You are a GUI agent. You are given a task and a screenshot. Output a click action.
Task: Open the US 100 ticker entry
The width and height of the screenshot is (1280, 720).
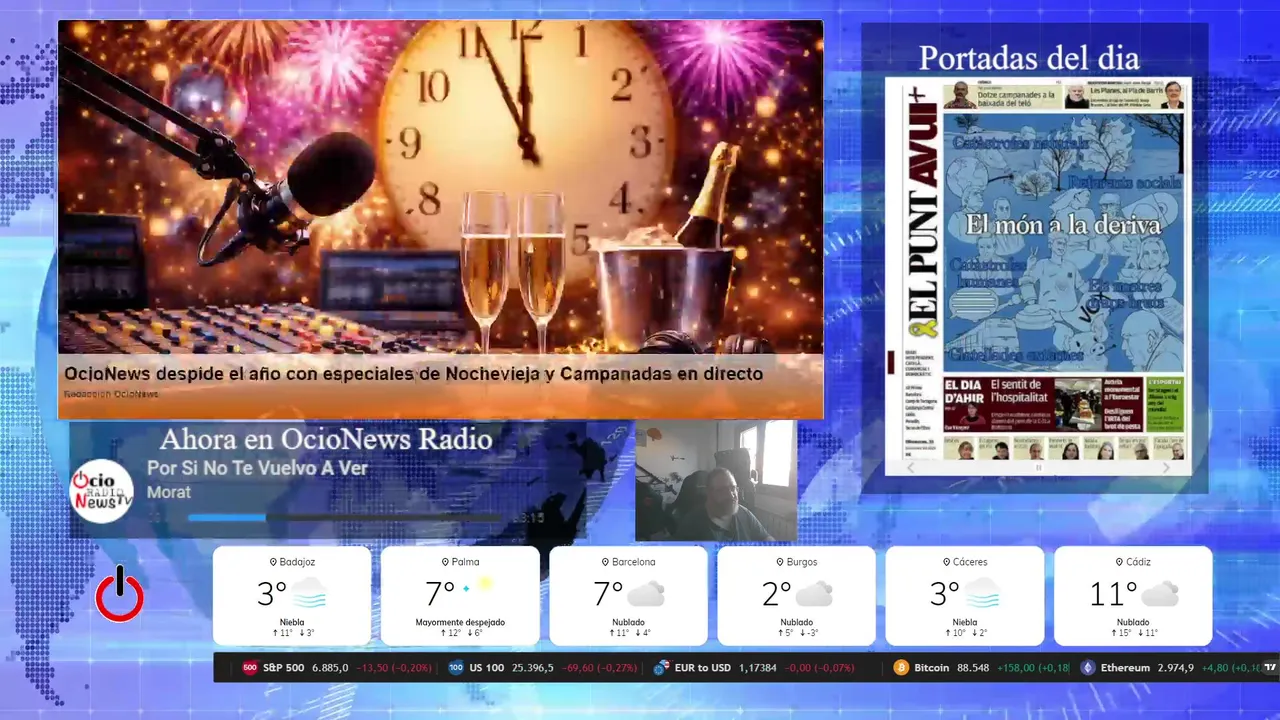542,667
